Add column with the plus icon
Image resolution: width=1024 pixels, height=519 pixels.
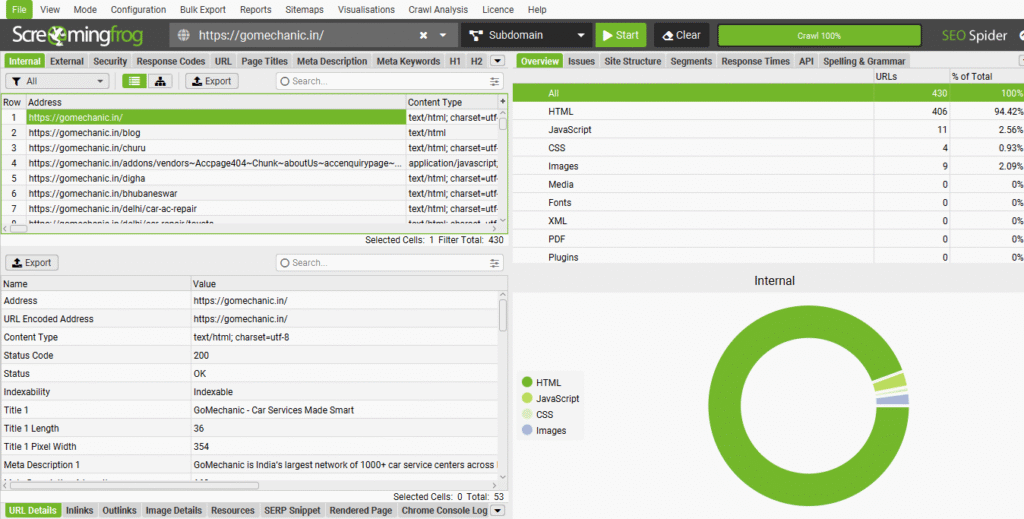502,102
